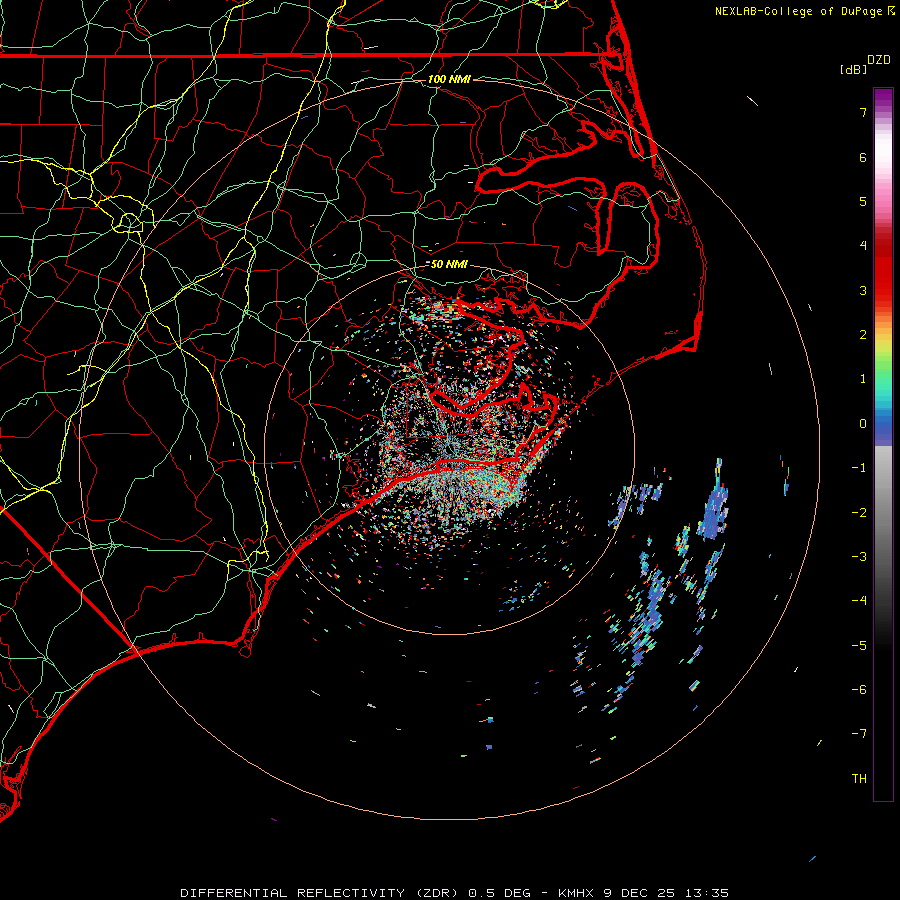
Task: Click the 50 NMI range ring label
Action: coord(449,264)
